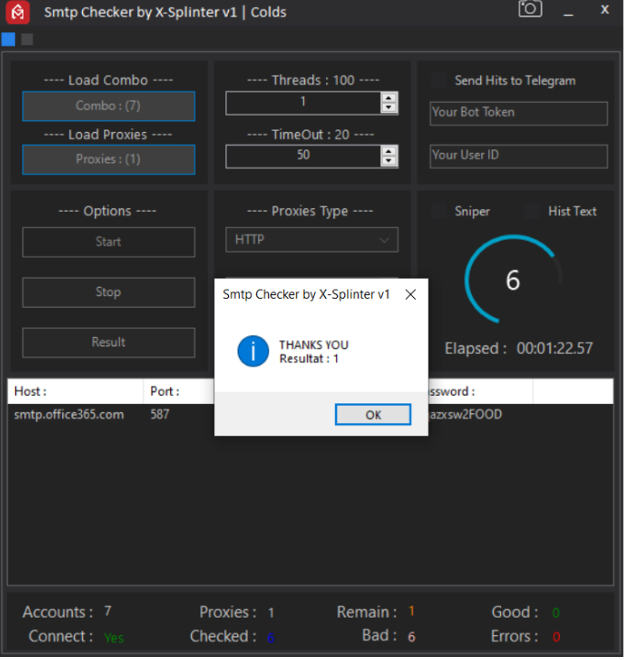Image resolution: width=625 pixels, height=660 pixels.
Task: Click the Stop button
Action: click(x=109, y=292)
